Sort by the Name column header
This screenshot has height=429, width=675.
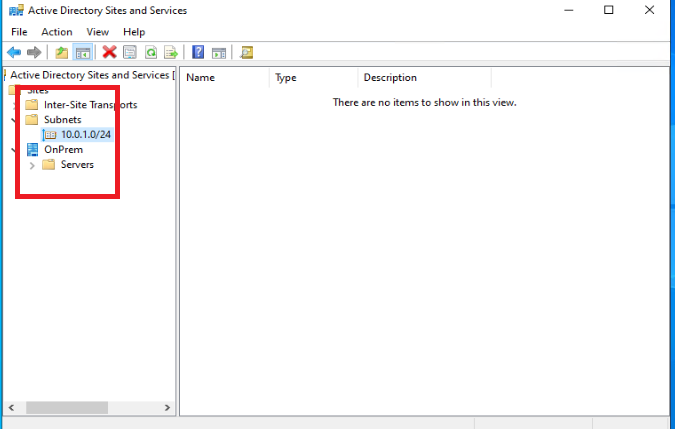(x=224, y=78)
